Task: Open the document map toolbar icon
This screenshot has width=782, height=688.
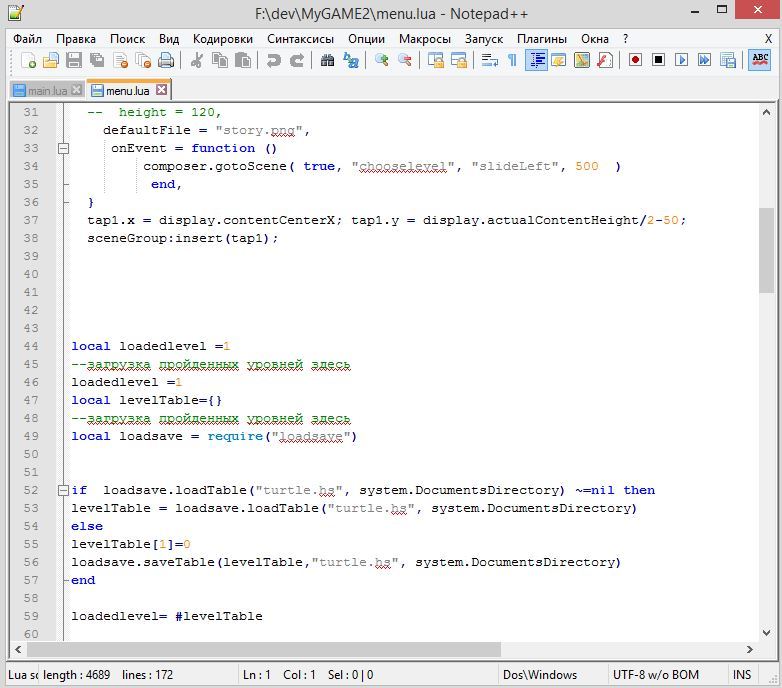Action: 582,60
